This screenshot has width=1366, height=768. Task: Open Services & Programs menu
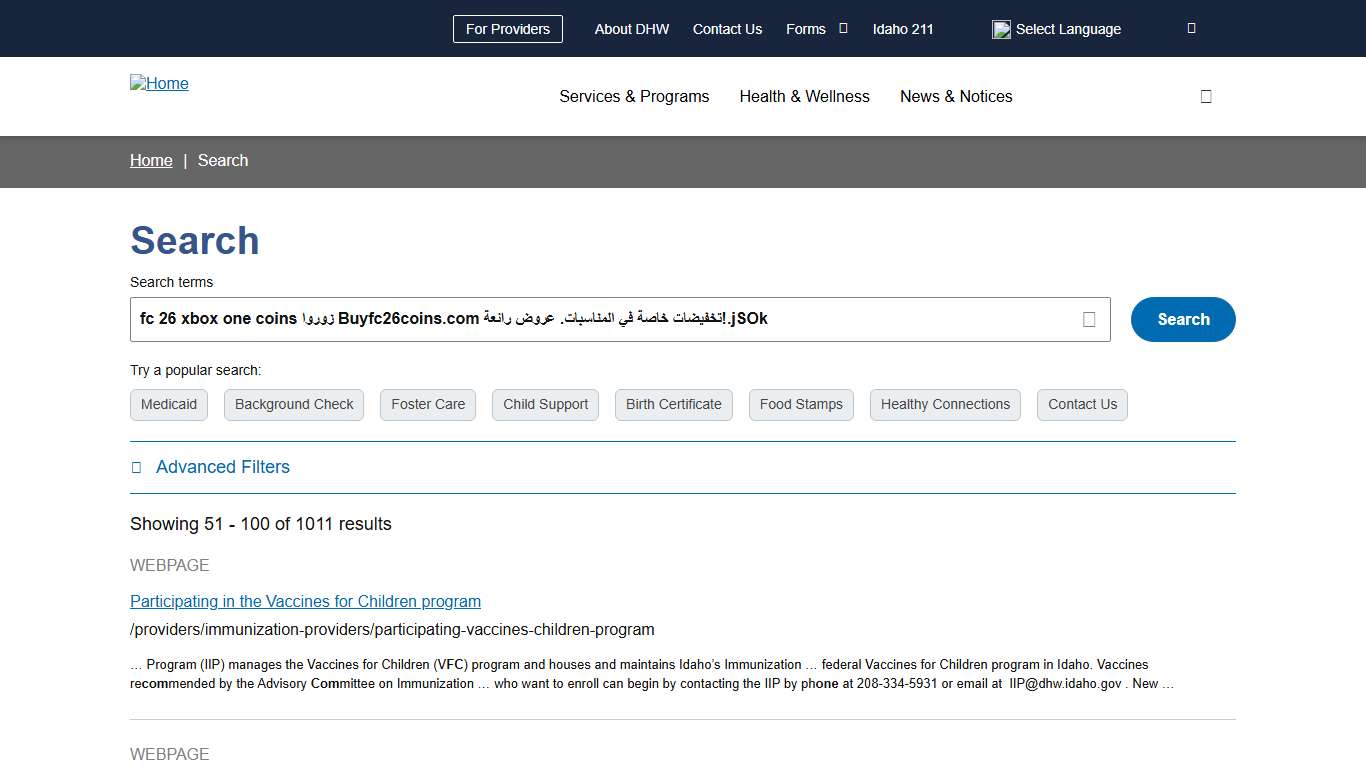point(634,97)
